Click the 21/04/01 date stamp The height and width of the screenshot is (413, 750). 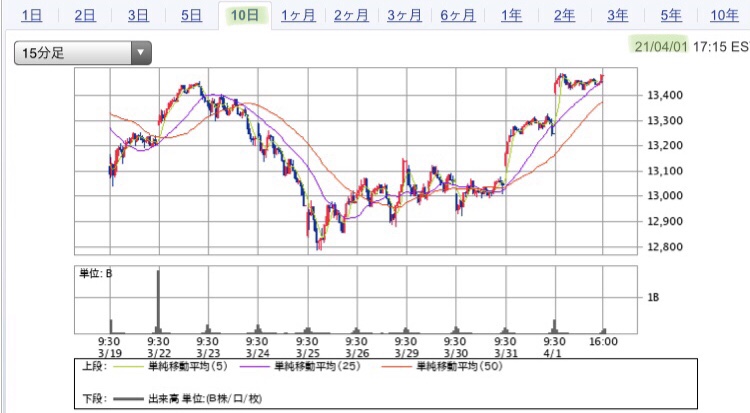pos(661,46)
